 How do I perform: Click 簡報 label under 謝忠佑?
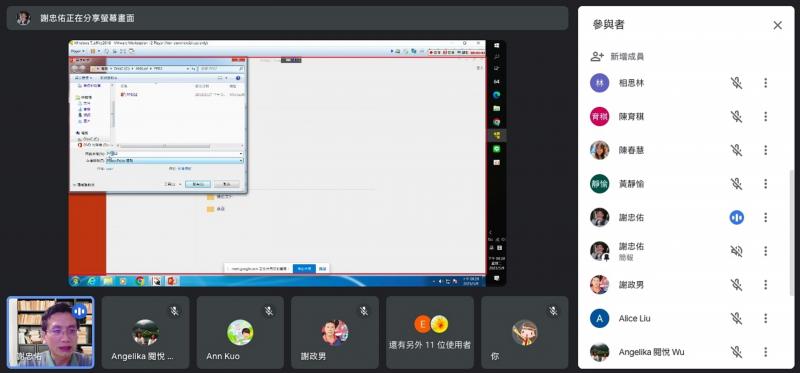(626, 258)
